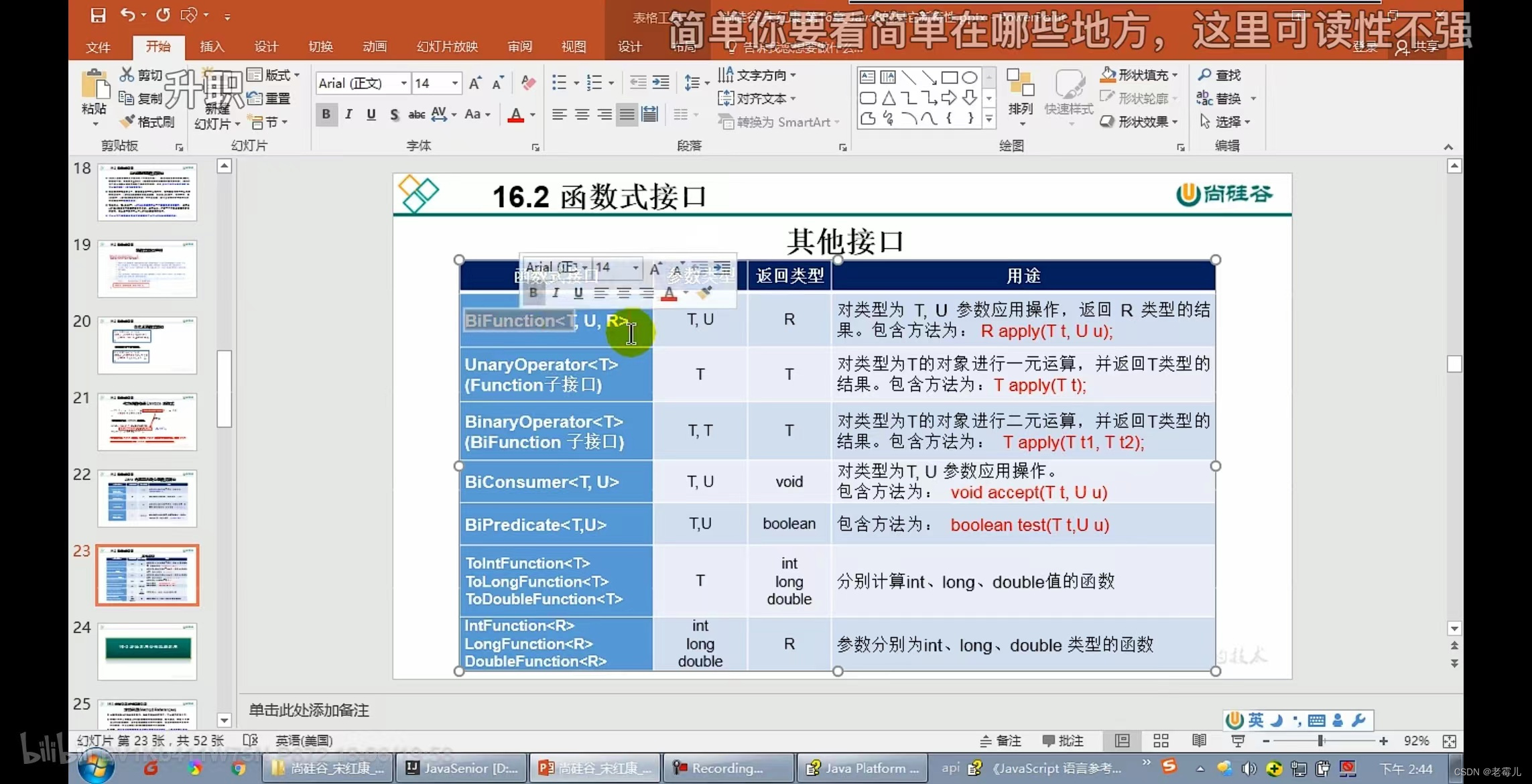Viewport: 1532px width, 784px height.
Task: Toggle Italic formatting in ribbon
Action: 348,115
